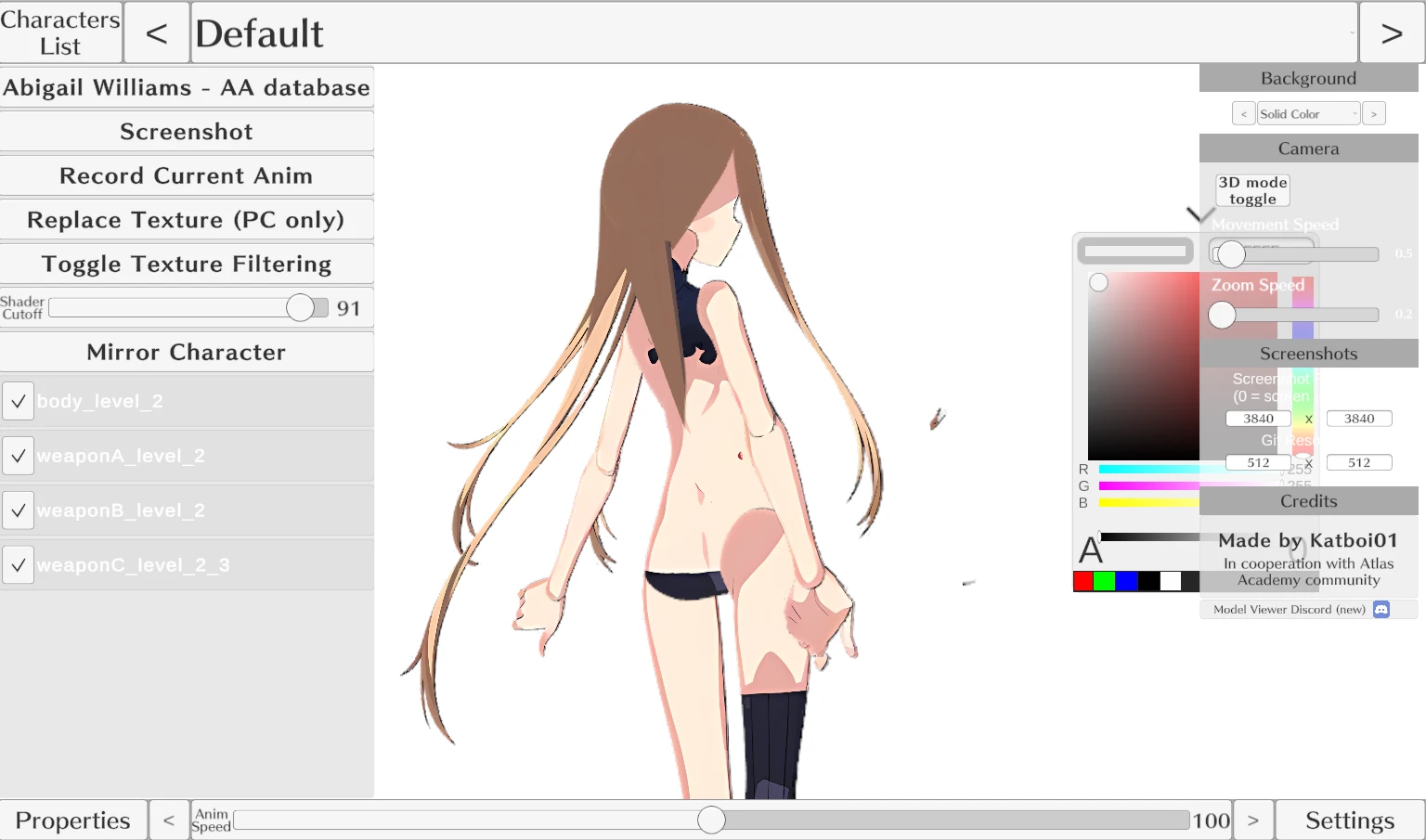Click the Shader Cutoff slider handle
1426x840 pixels.
[300, 308]
